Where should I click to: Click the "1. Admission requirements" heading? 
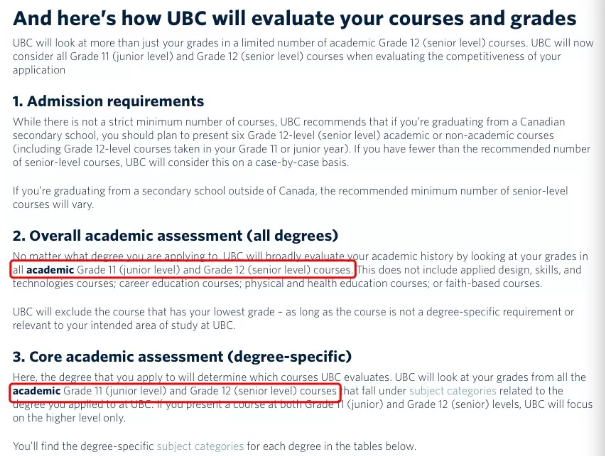pyautogui.click(x=108, y=101)
